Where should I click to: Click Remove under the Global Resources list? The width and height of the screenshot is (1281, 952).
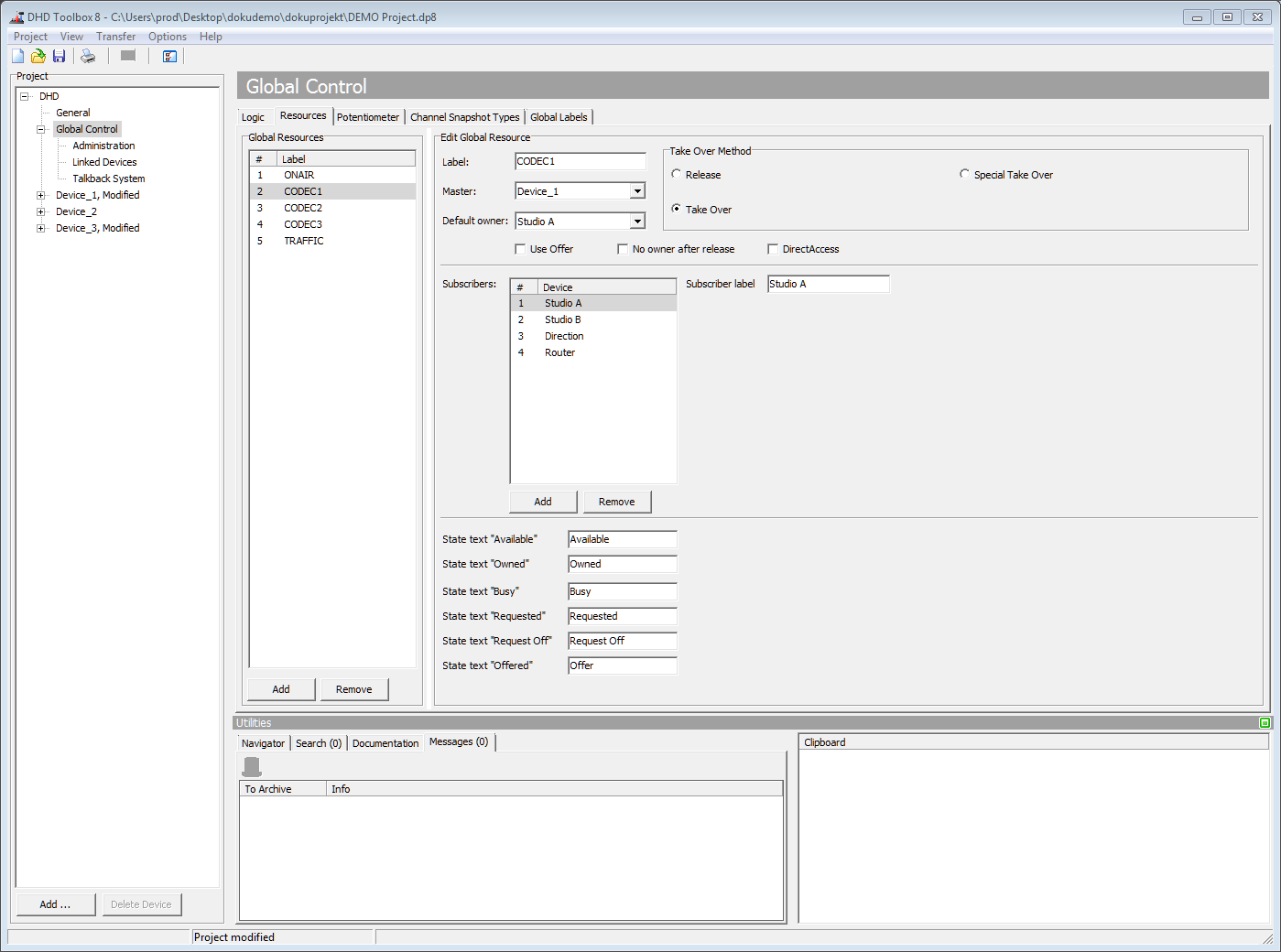coord(354,688)
